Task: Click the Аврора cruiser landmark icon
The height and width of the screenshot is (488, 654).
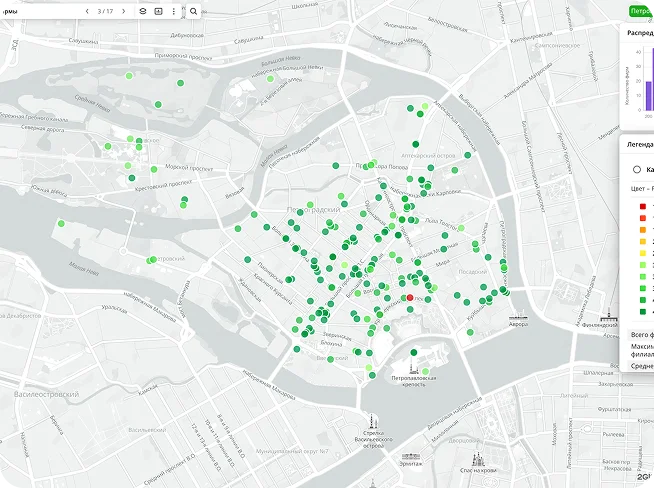Action: 519,313
